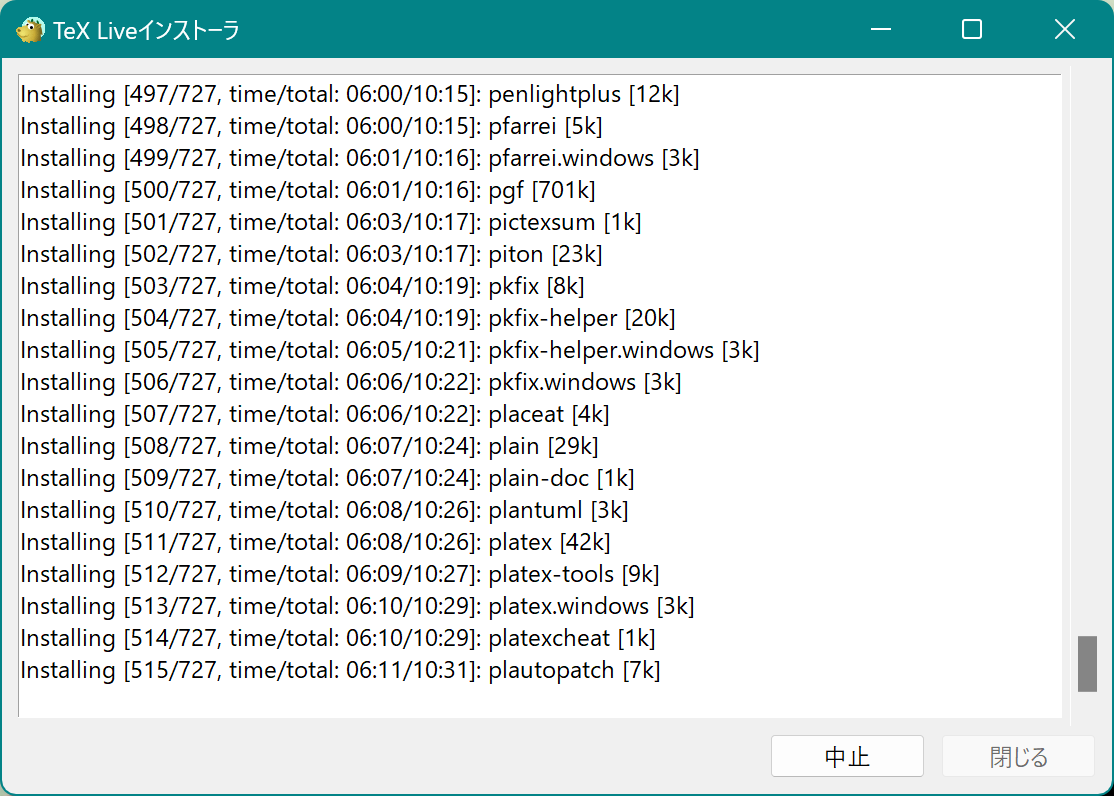Click the platexcheat [1k] entry
1114x796 pixels.
pyautogui.click(x=337, y=638)
